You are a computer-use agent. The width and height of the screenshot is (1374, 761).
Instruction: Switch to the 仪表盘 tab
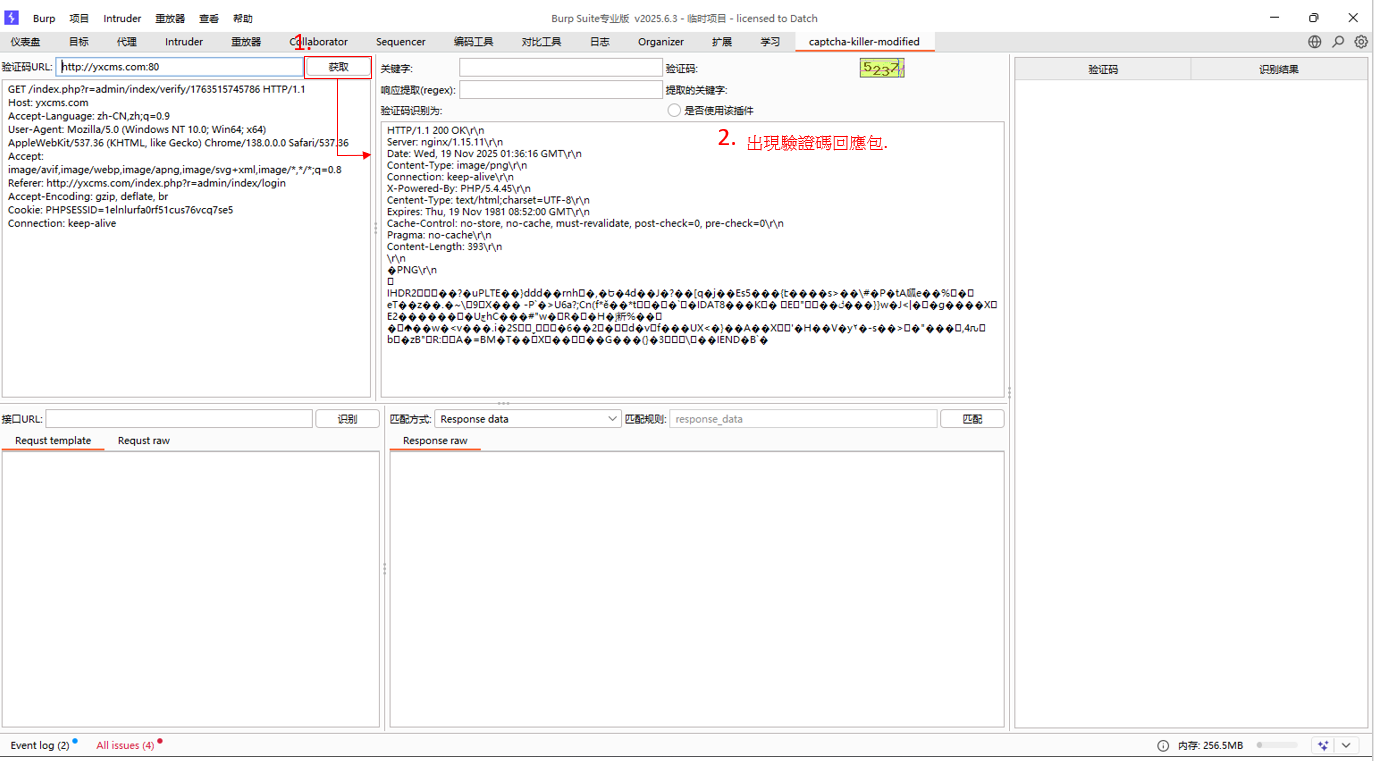[25, 42]
